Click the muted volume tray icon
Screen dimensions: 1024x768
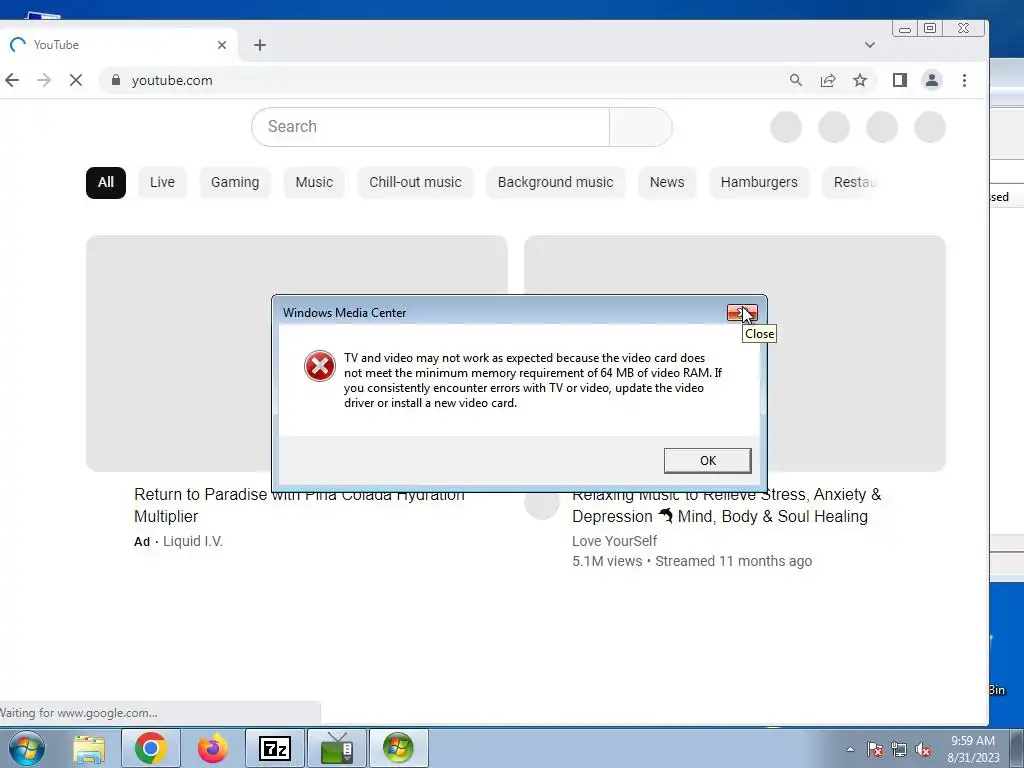pos(923,749)
